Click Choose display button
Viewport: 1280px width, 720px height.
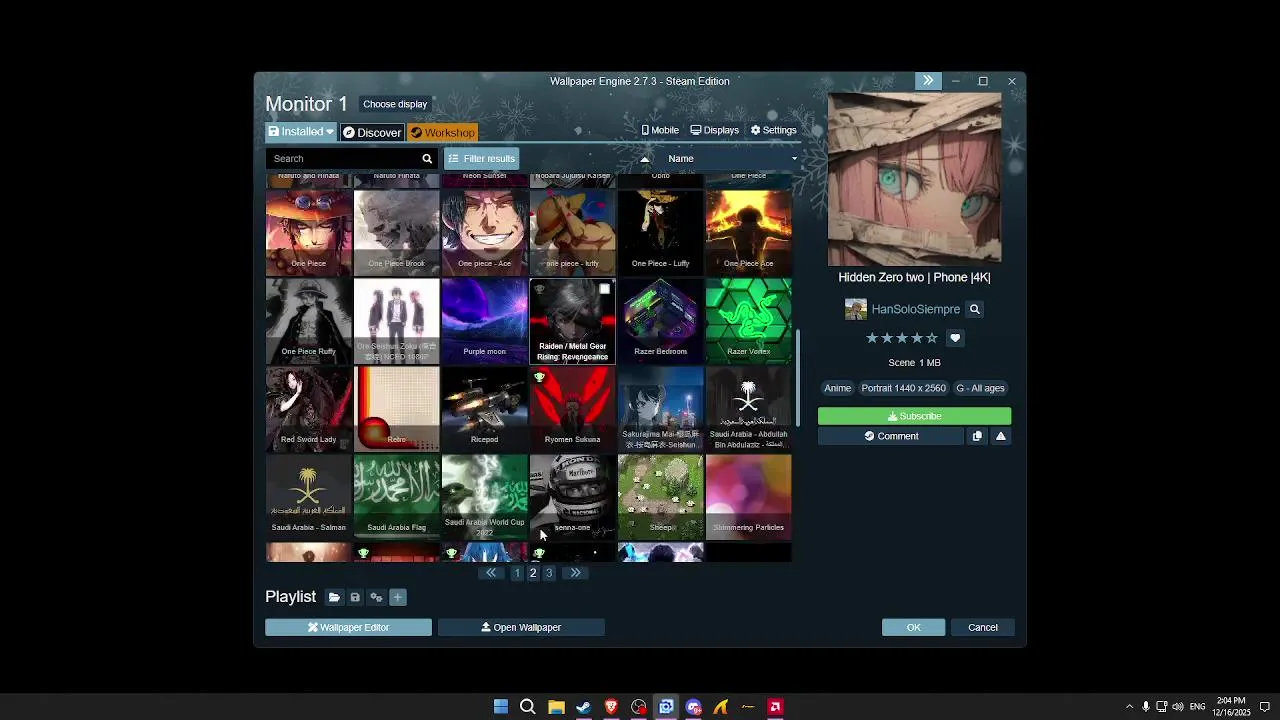395,104
